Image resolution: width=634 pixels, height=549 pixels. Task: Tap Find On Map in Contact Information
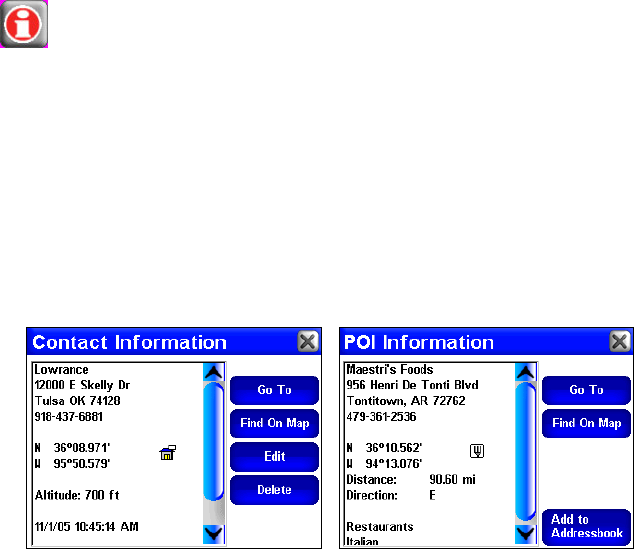coord(274,423)
